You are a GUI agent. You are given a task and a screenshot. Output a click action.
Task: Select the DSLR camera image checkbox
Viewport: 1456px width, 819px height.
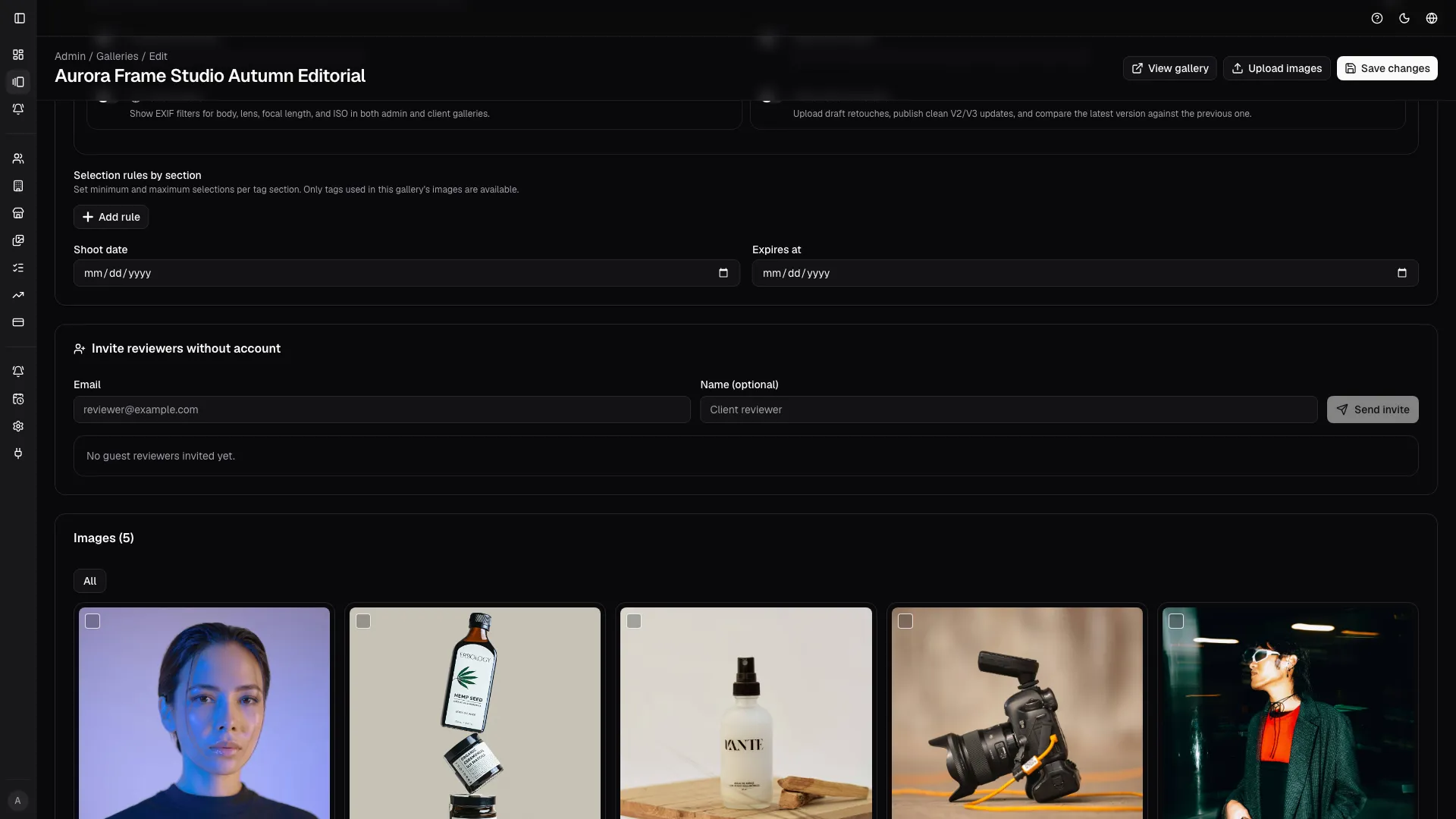point(905,621)
